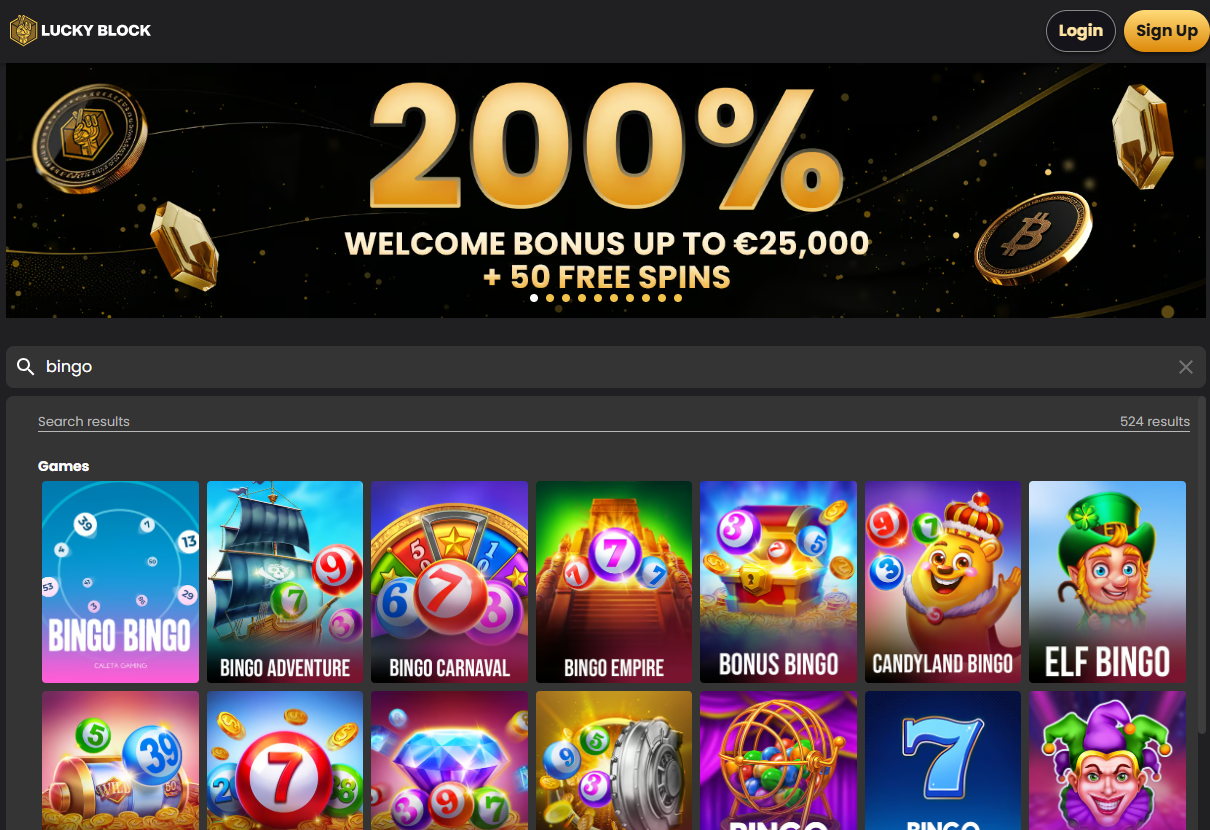The height and width of the screenshot is (830, 1210).
Task: Click the search magnifier icon
Action: [x=26, y=367]
